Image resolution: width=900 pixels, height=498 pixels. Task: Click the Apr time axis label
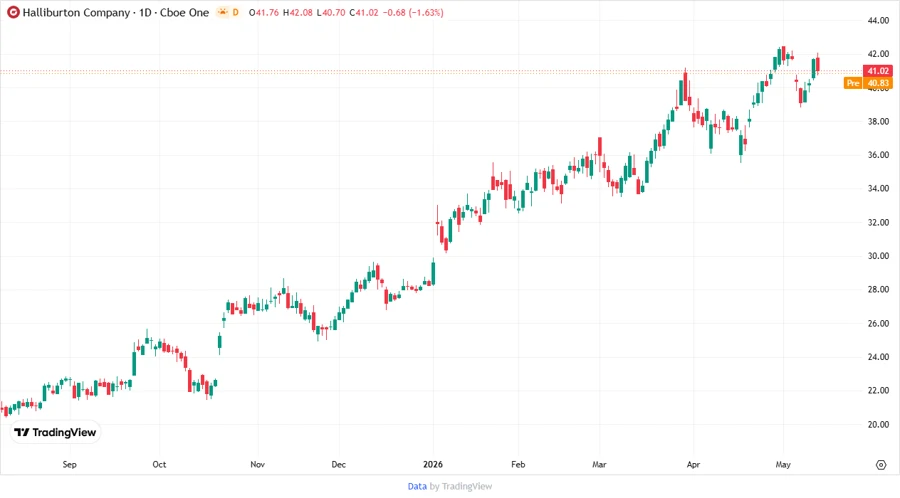tap(693, 465)
